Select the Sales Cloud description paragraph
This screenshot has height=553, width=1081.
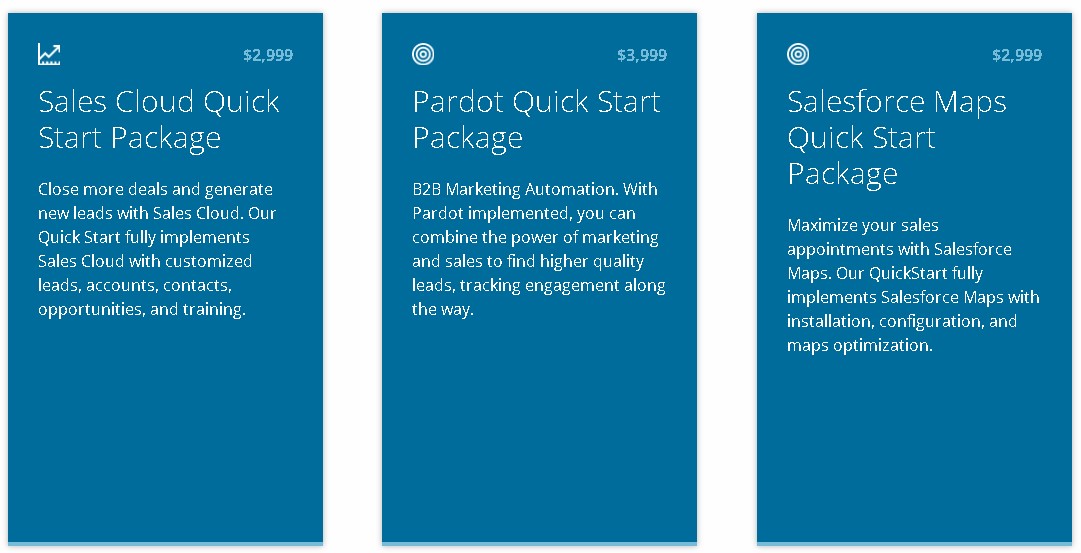[x=156, y=249]
